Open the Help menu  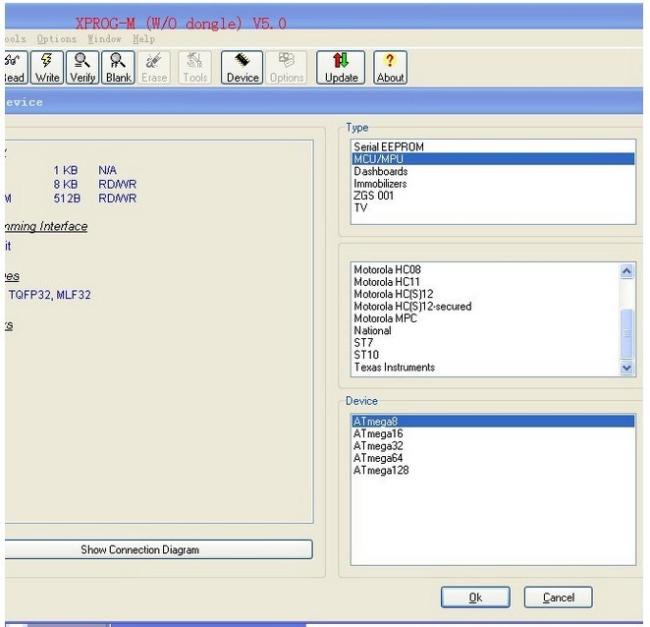(143, 39)
